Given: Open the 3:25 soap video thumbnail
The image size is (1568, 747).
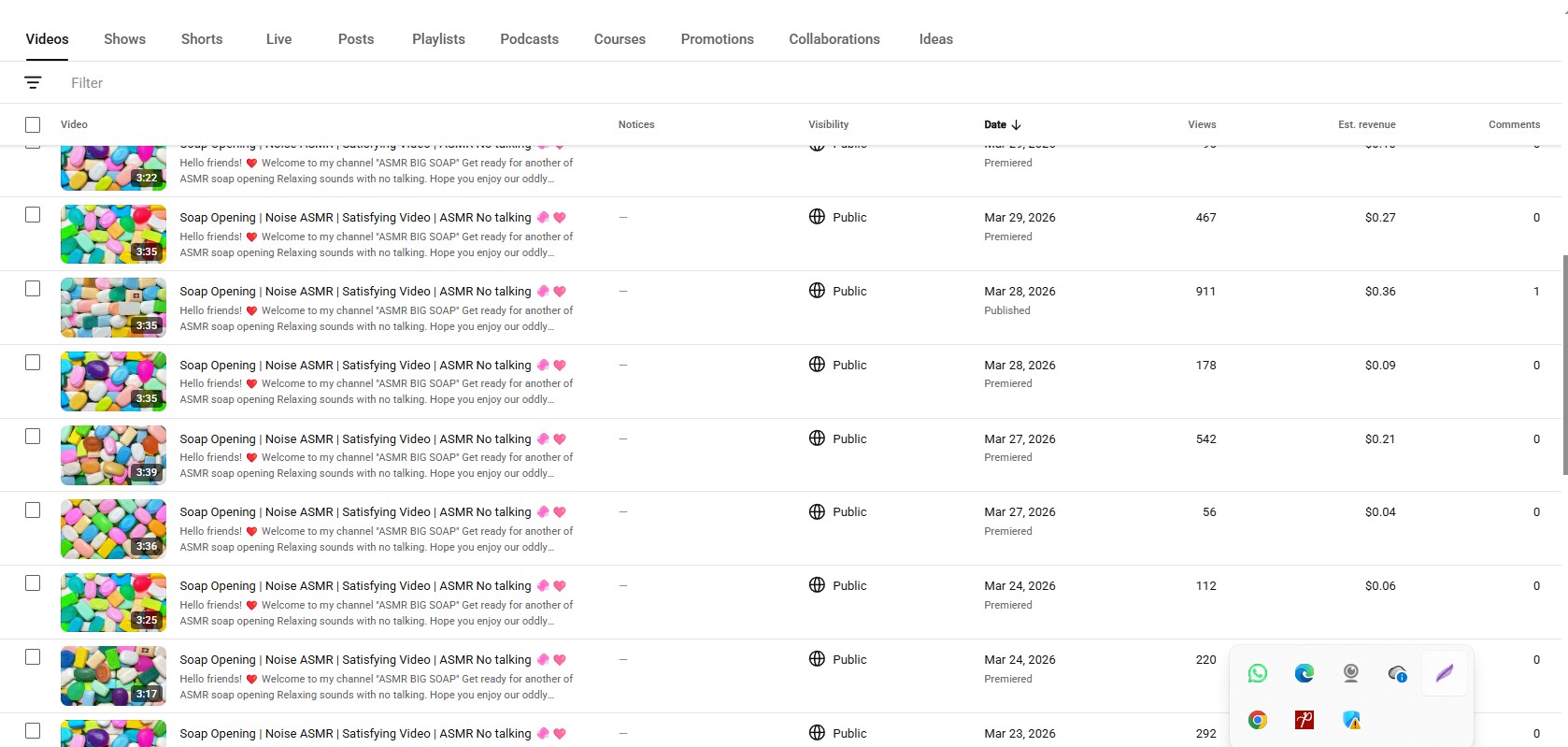Looking at the screenshot, I should [x=113, y=603].
